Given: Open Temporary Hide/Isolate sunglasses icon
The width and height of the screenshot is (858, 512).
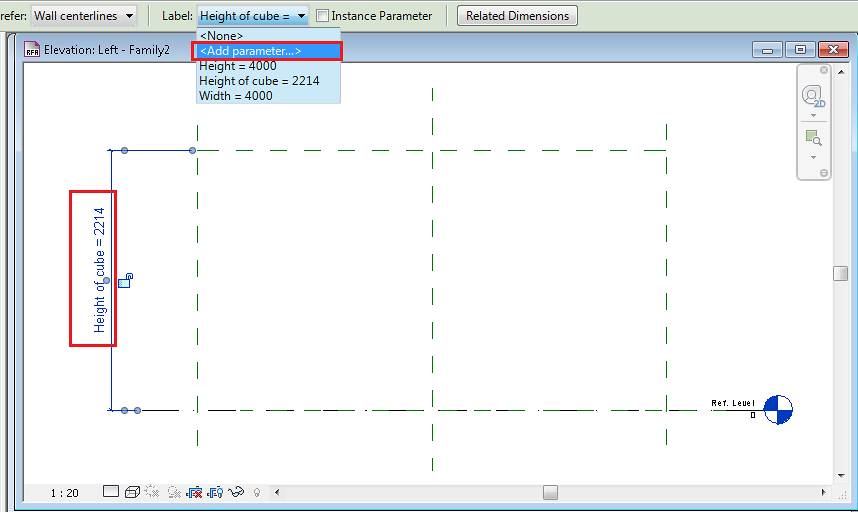Looking at the screenshot, I should tap(236, 492).
